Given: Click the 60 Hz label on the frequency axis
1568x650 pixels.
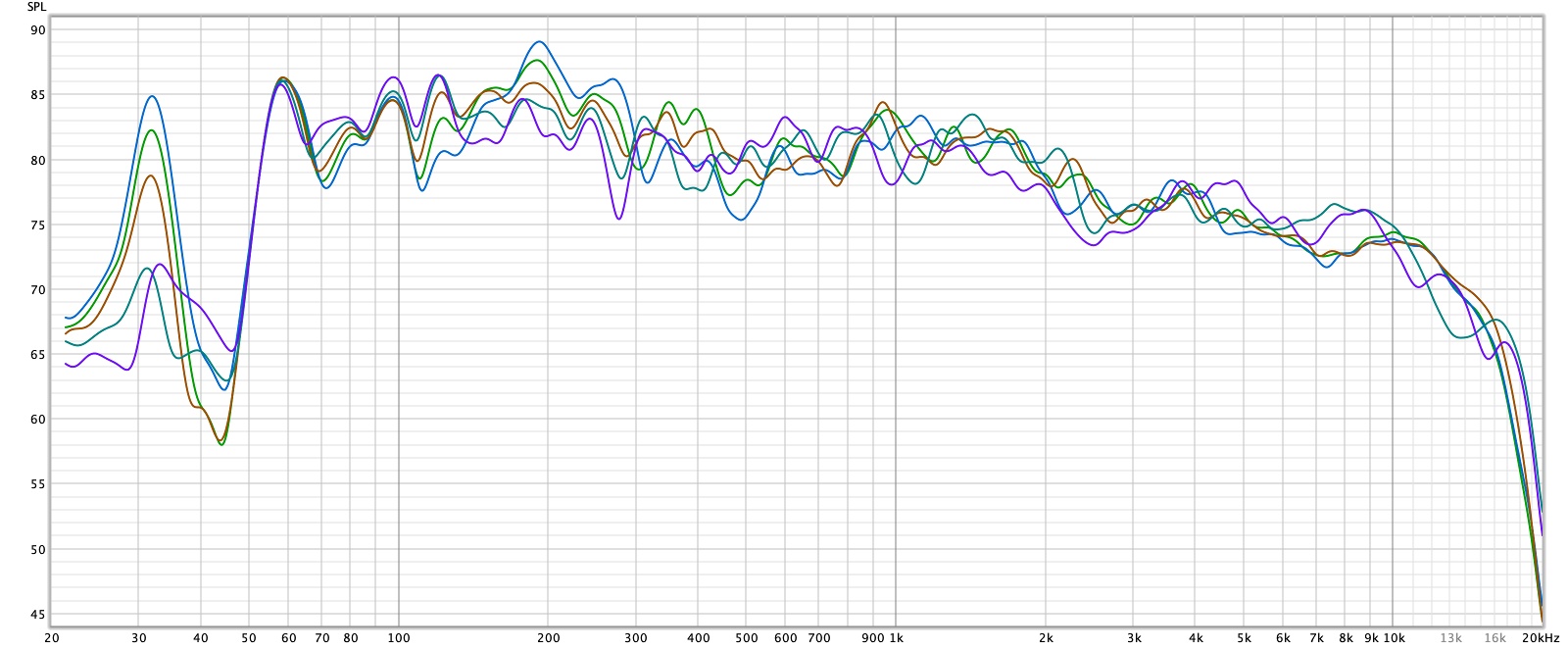Looking at the screenshot, I should coord(288,638).
